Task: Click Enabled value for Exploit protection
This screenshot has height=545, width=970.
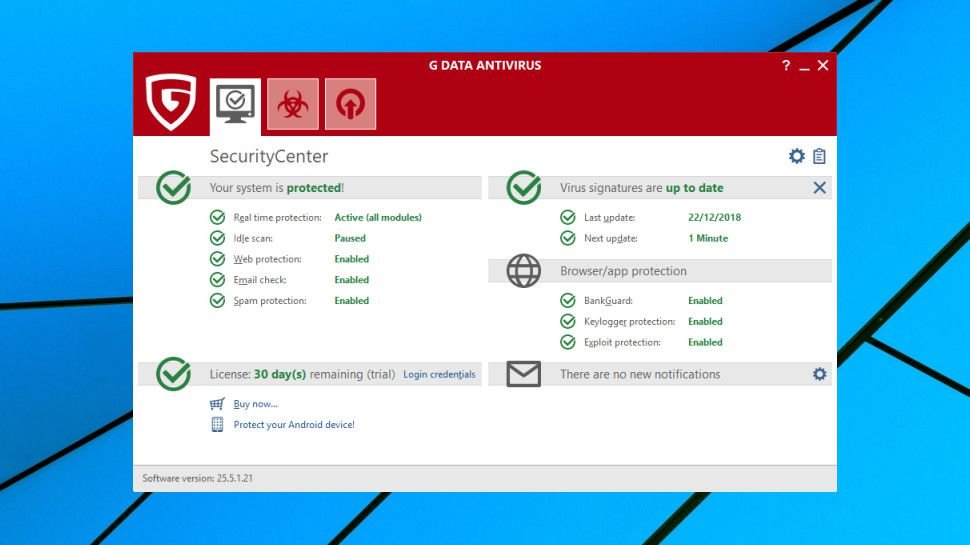Action: click(x=705, y=342)
